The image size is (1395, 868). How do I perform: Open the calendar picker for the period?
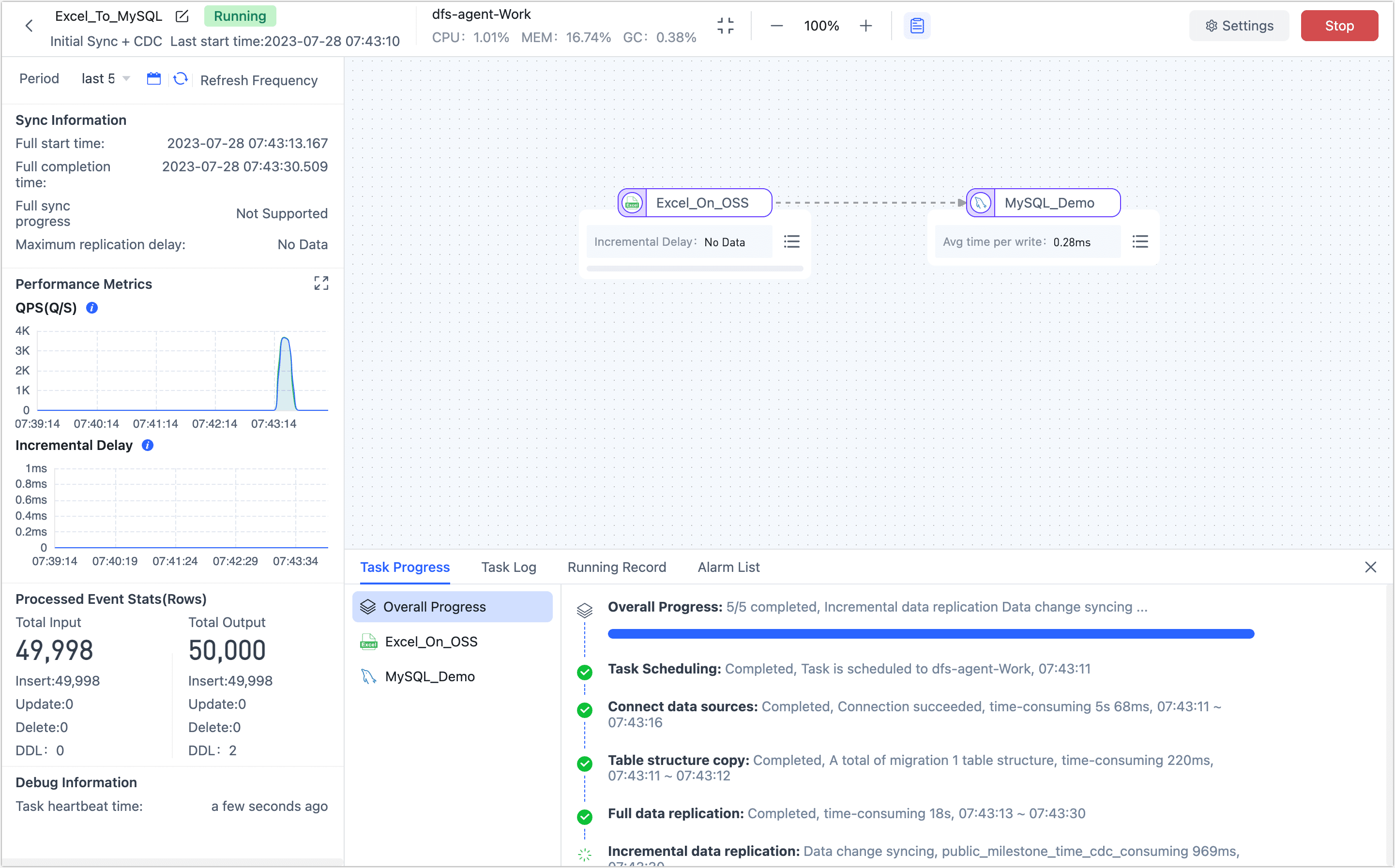pyautogui.click(x=153, y=79)
